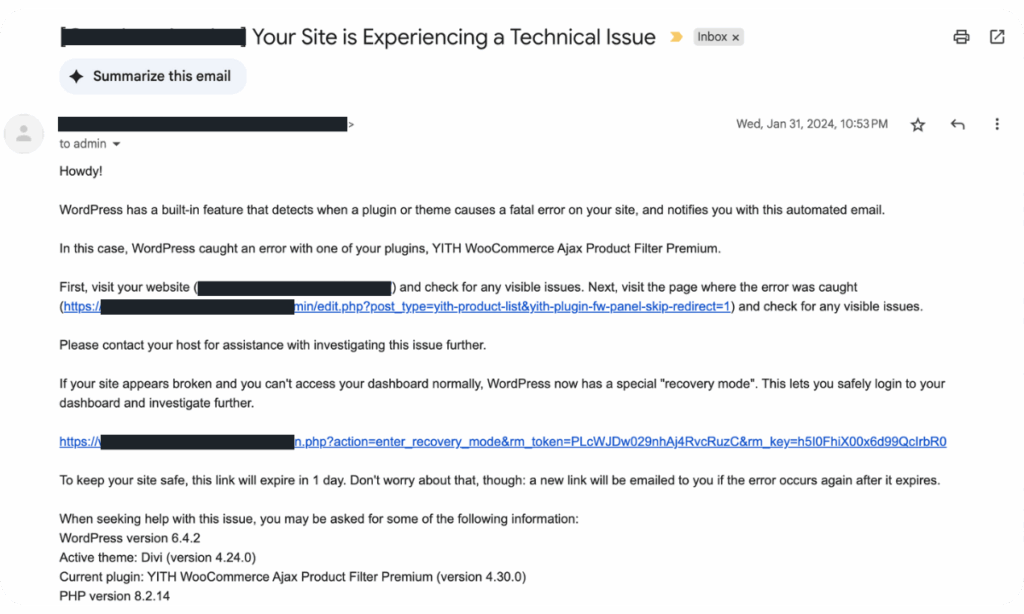Click the sender's profile avatar

pyautogui.click(x=24, y=133)
